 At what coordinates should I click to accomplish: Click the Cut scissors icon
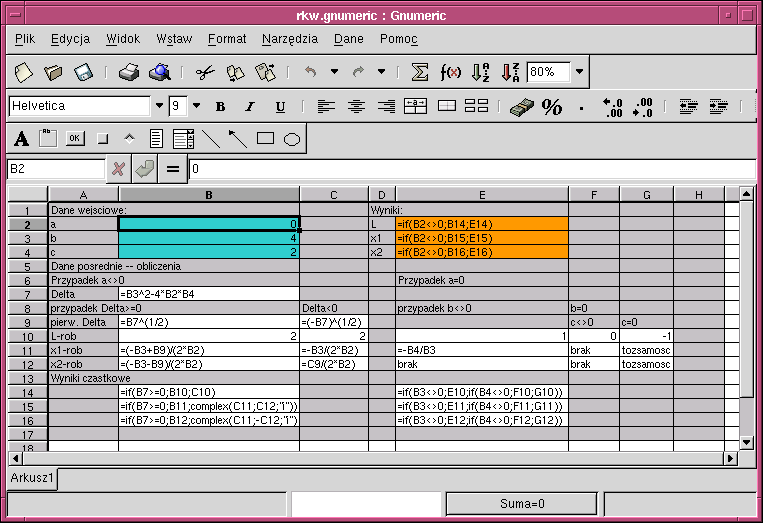tap(205, 72)
